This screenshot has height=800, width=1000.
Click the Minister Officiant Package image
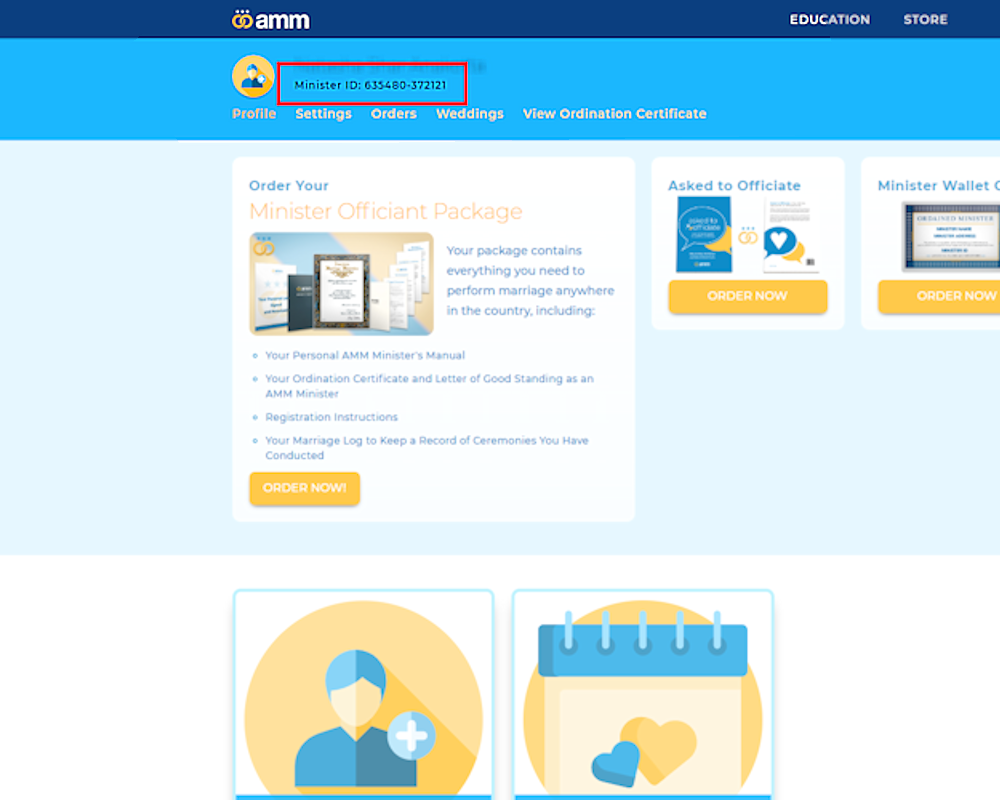coord(341,284)
